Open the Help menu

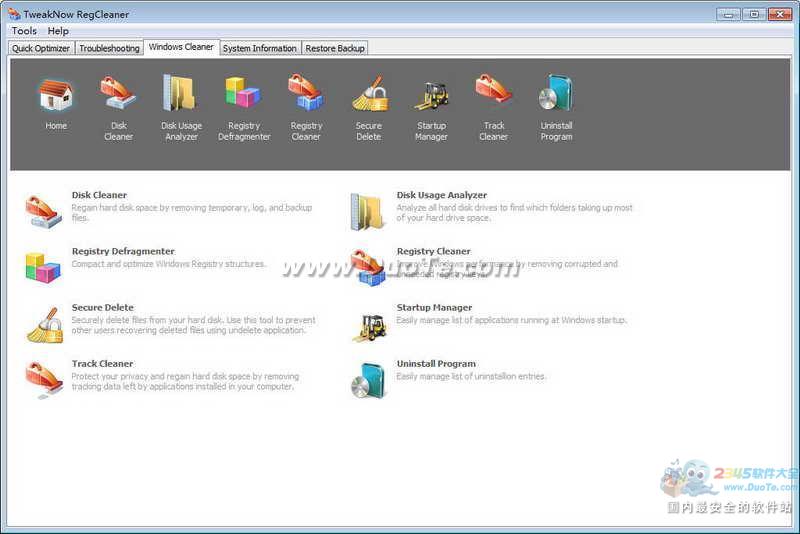tap(58, 31)
